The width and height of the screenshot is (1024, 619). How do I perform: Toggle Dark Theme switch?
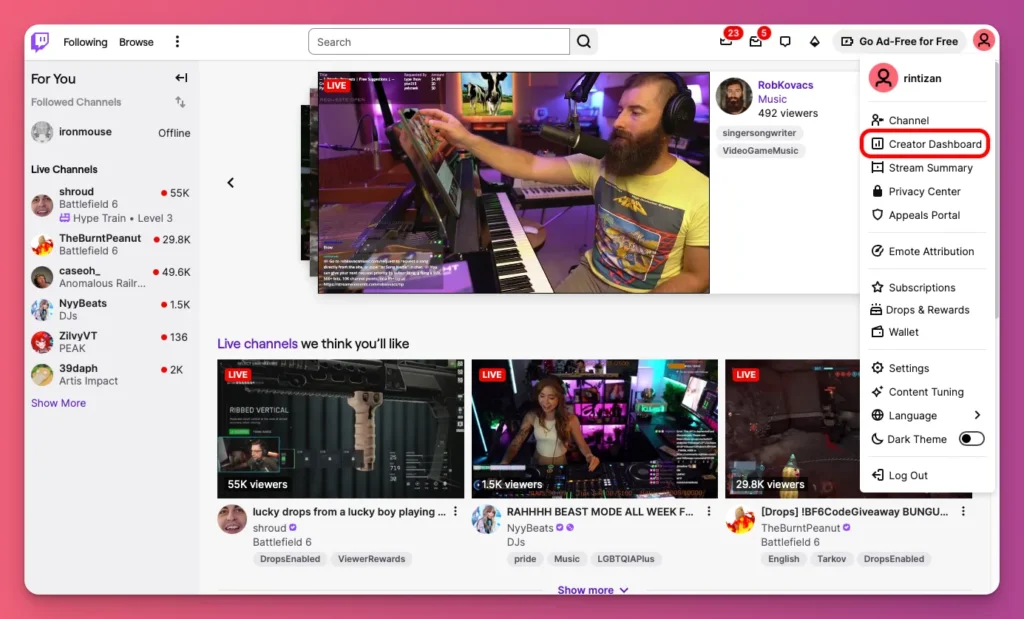971,439
